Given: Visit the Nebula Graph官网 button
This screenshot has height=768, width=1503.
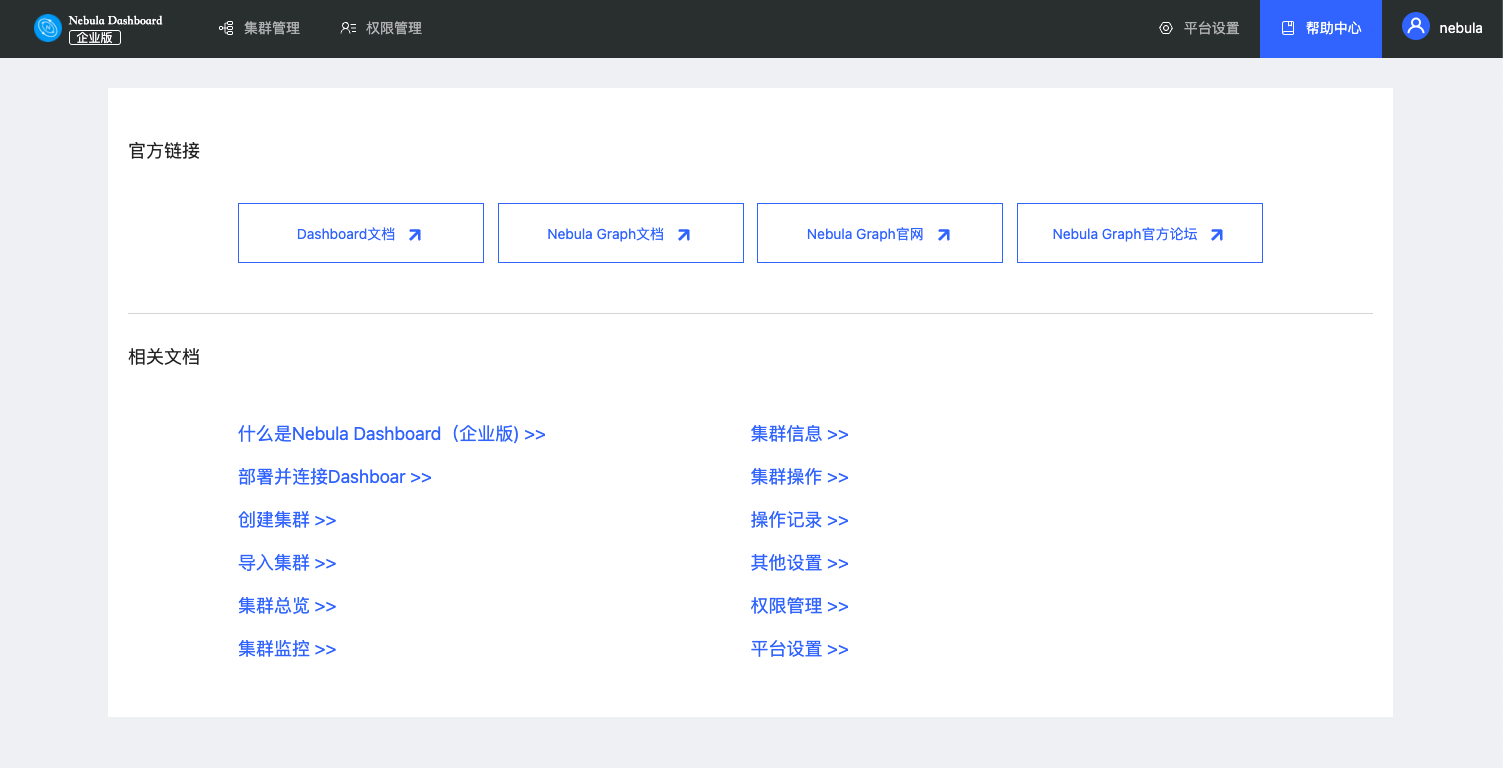Looking at the screenshot, I should point(879,233).
